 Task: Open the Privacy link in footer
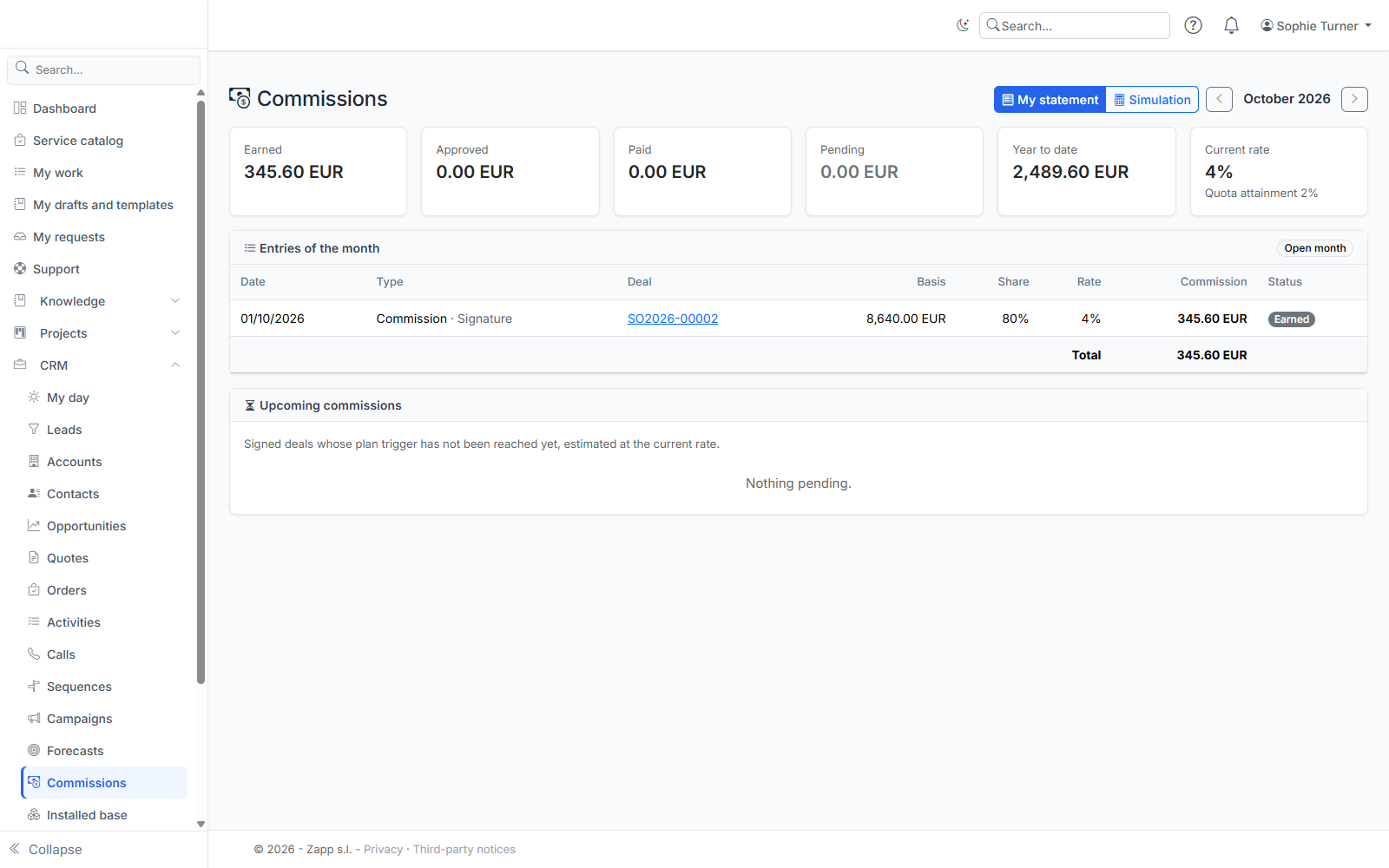click(383, 850)
